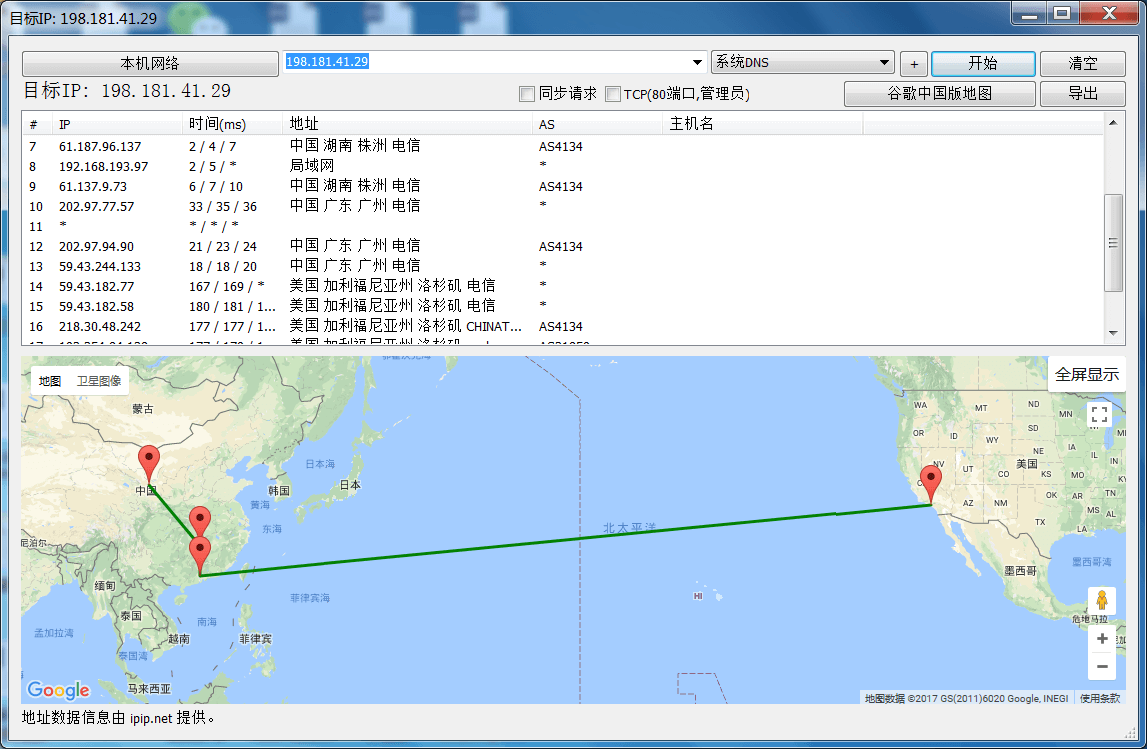Click the 时间(ms) column header

pyautogui.click(x=217, y=124)
